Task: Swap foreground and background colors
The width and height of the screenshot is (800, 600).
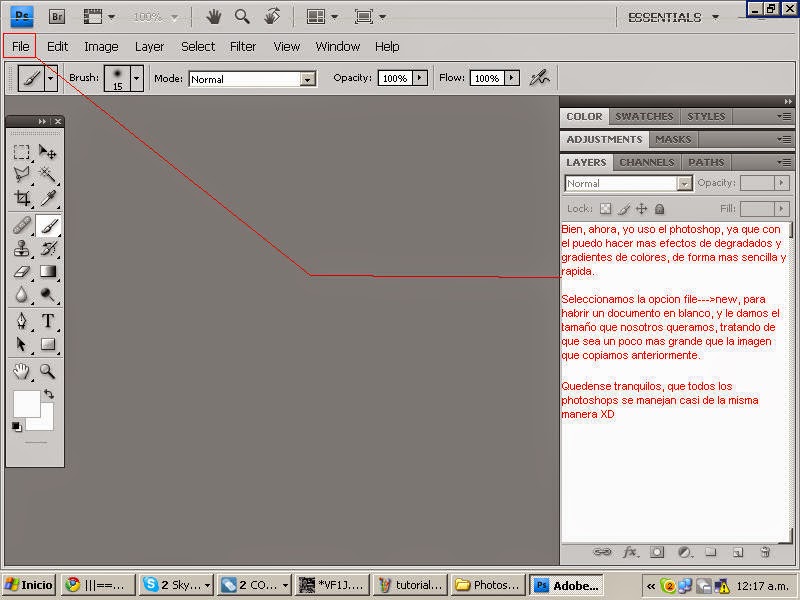Action: coord(48,394)
